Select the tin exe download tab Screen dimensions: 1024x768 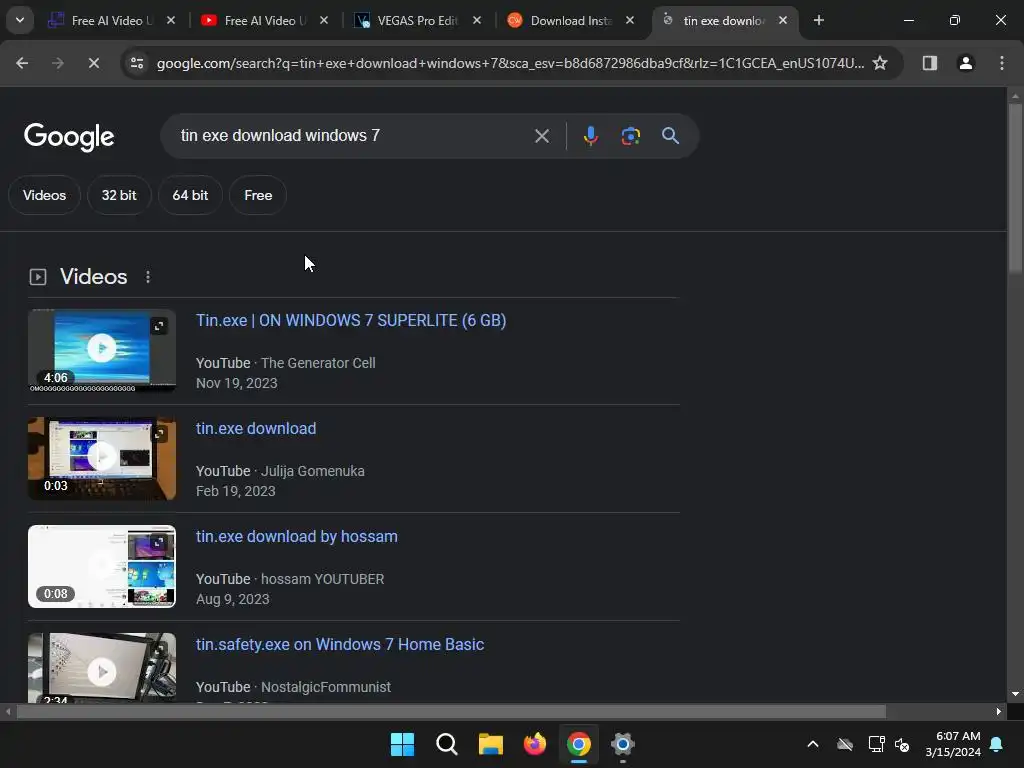coord(722,21)
